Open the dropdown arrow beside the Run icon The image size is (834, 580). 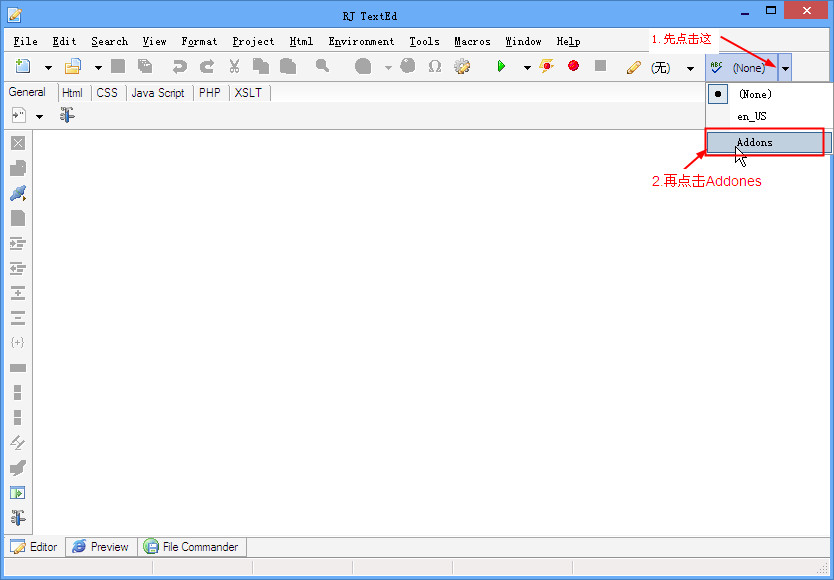coord(526,68)
